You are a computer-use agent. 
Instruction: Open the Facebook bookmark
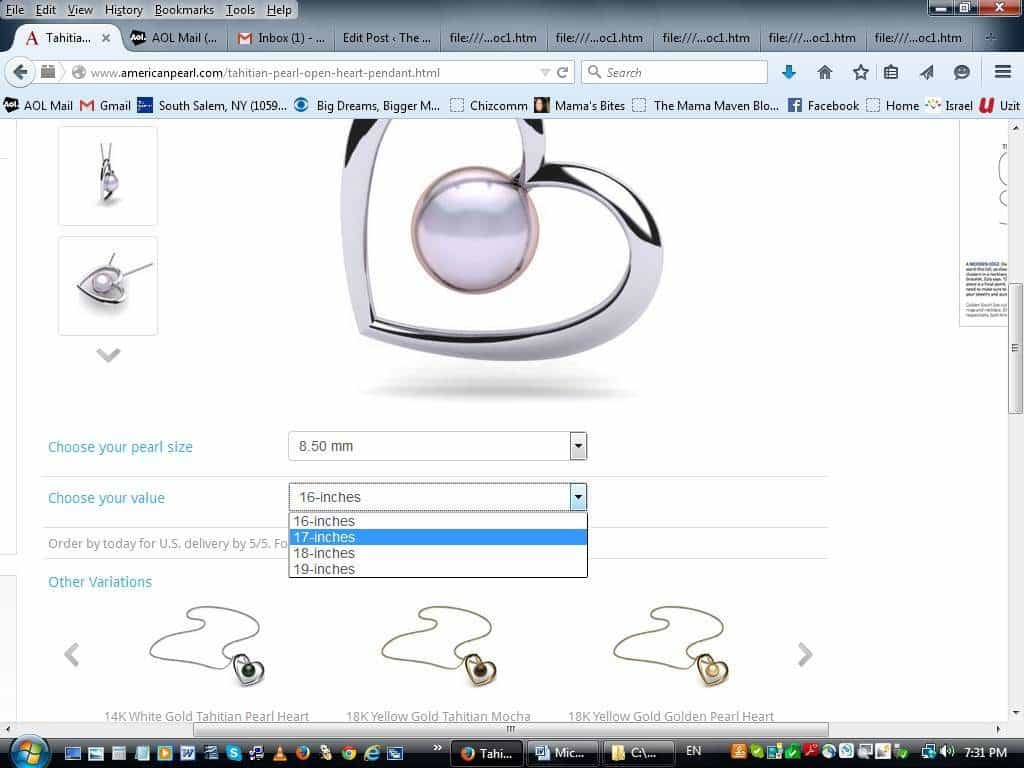[x=824, y=105]
